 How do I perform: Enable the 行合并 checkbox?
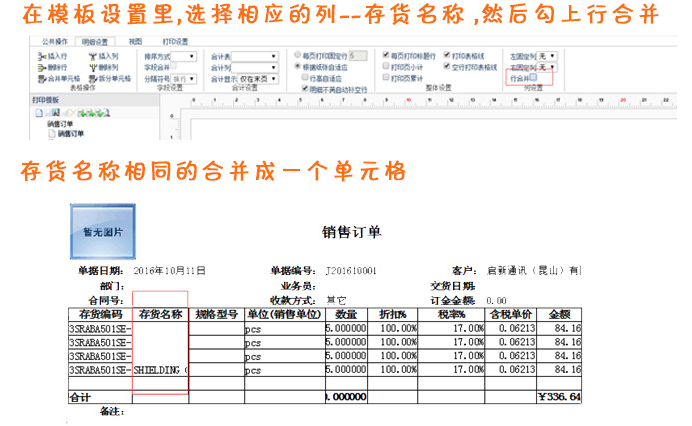533,77
